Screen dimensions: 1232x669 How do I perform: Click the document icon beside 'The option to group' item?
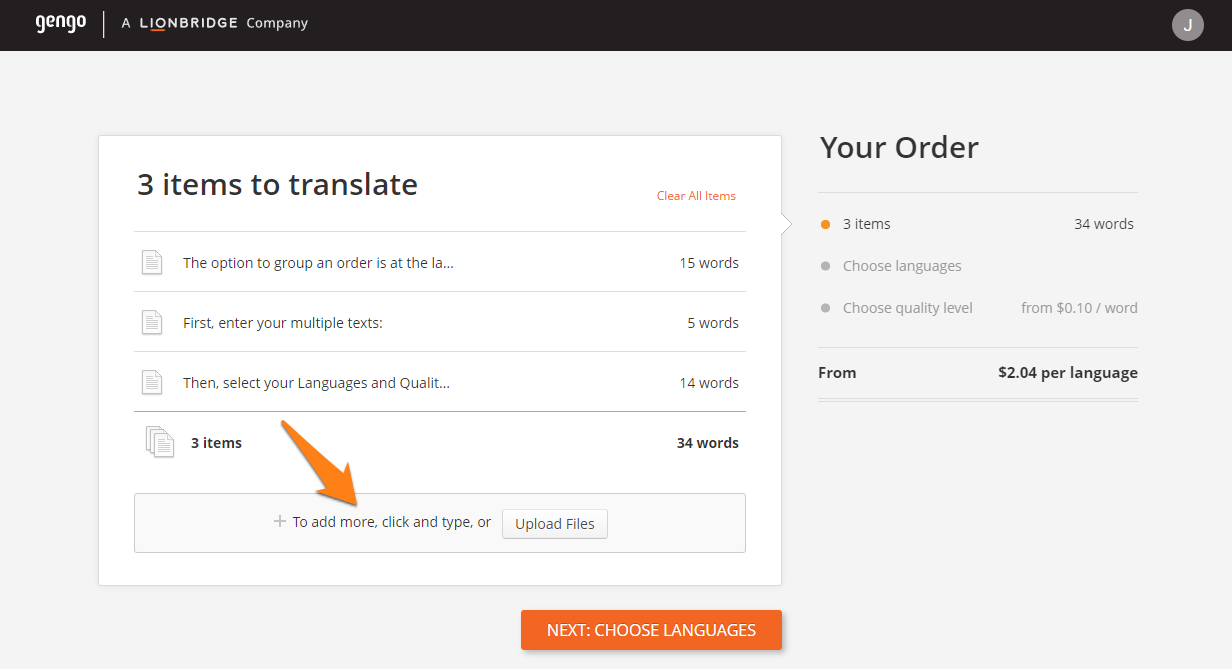click(152, 263)
